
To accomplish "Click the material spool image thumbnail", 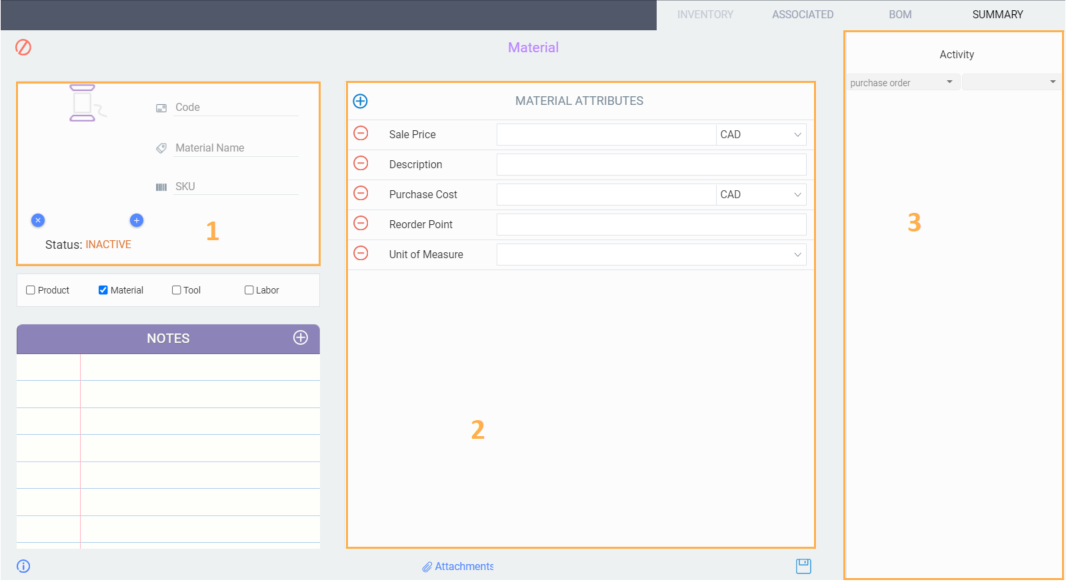I will coord(87,103).
